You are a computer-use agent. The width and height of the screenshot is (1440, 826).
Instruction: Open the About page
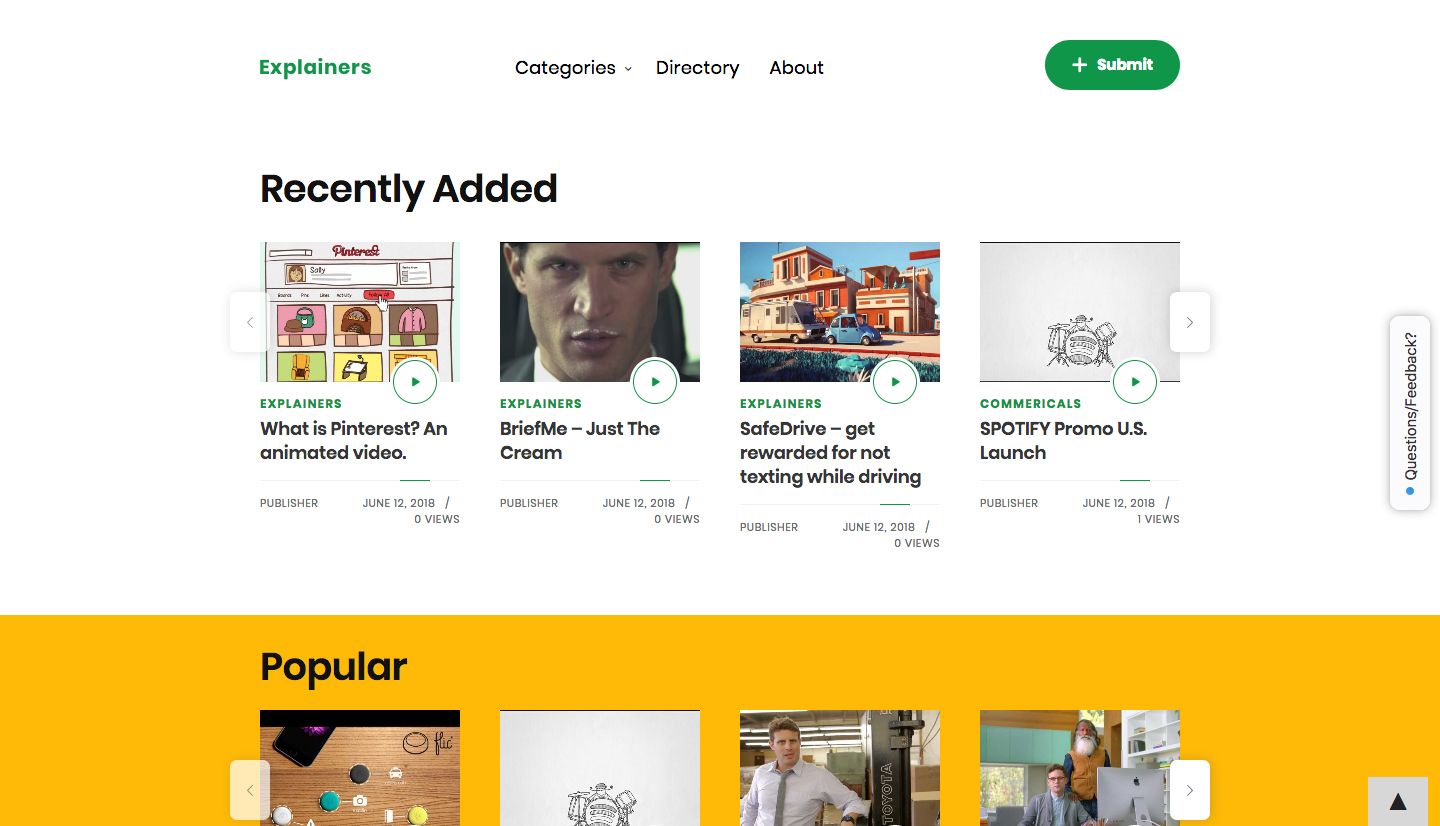point(796,67)
